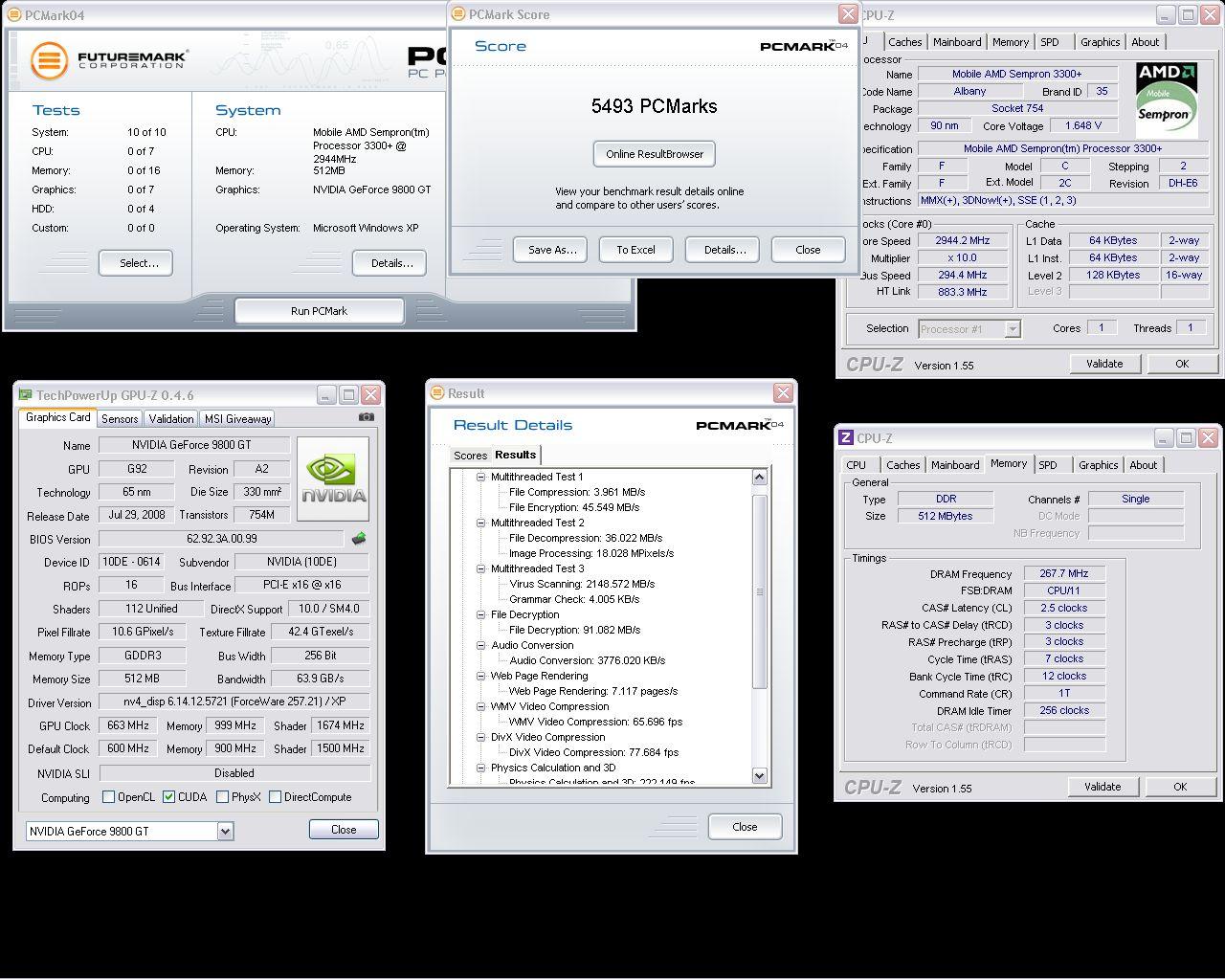This screenshot has width=1225, height=980.
Task: Click the Core Speed 2944.2 MHz value
Action: coord(963,240)
